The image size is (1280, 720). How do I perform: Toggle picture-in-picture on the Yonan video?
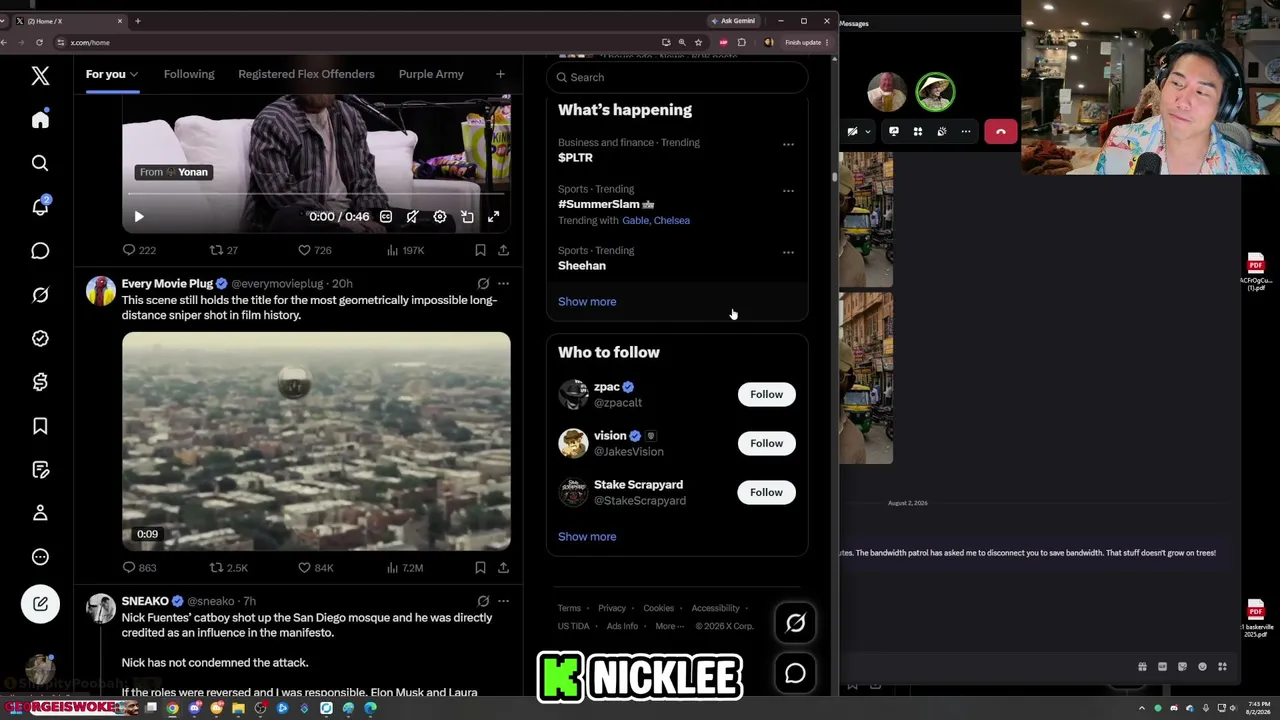[467, 217]
